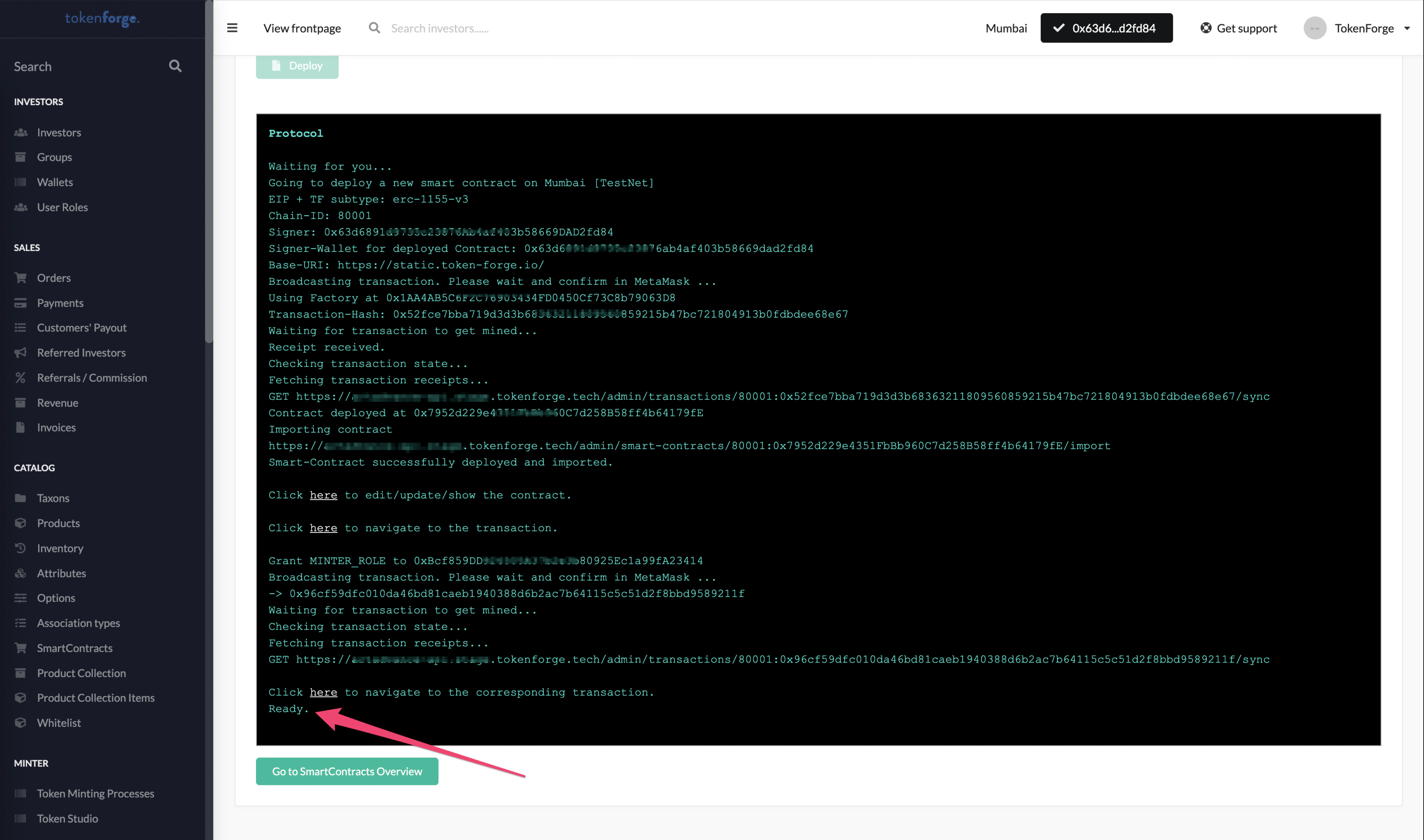Click the Taxons folder icon
Screen dimensions: 1424x840
[x=20, y=498]
